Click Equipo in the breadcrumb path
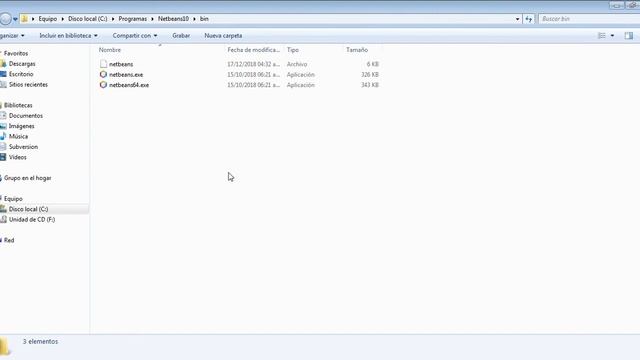This screenshot has width=640, height=360. (x=48, y=19)
